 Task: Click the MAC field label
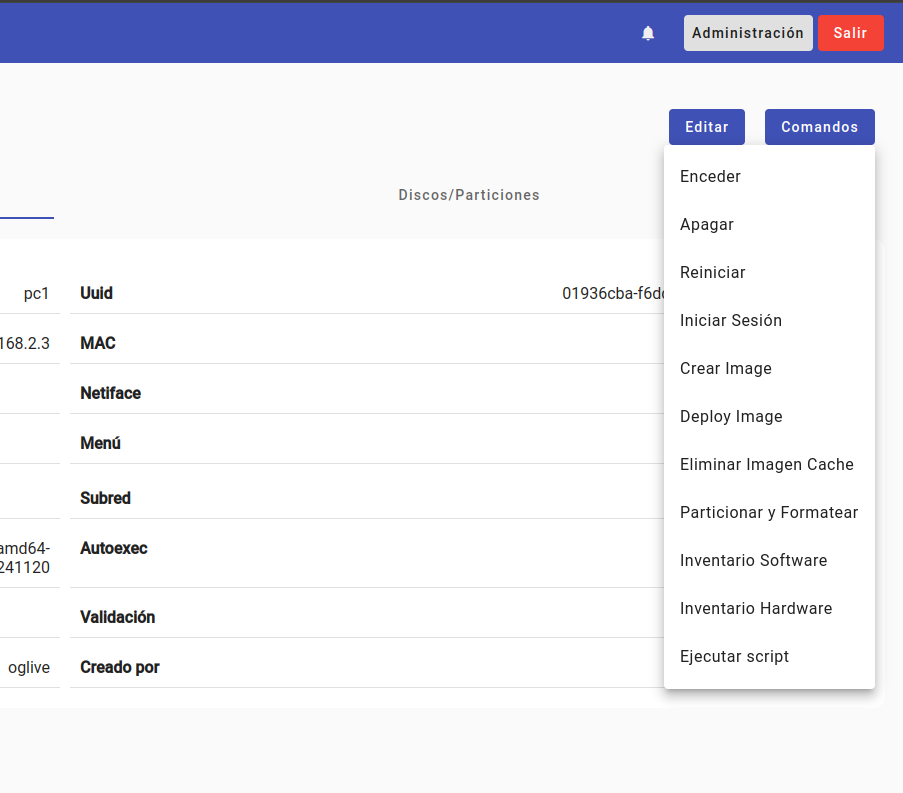(98, 344)
